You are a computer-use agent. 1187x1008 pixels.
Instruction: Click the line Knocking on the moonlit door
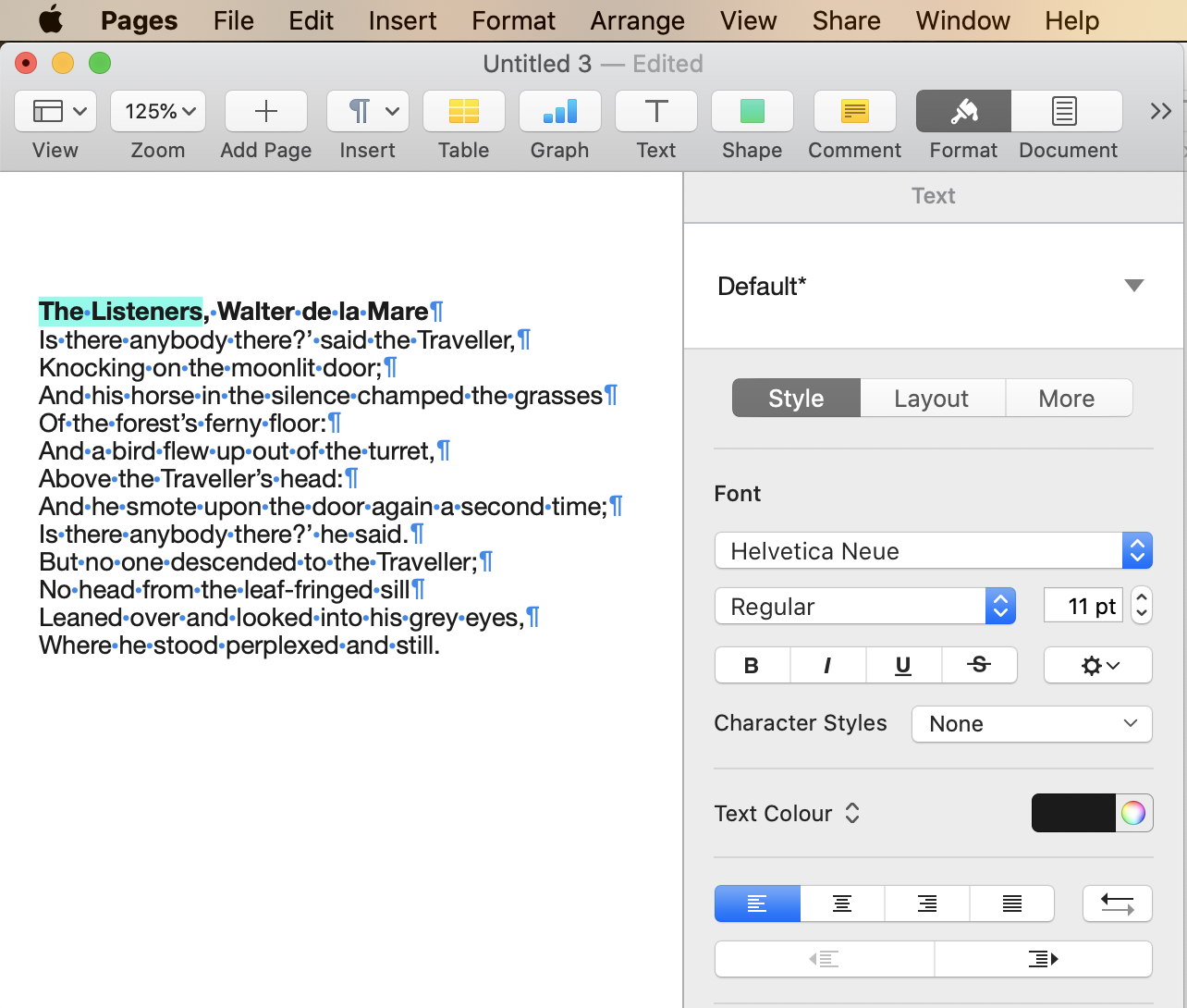coord(211,368)
